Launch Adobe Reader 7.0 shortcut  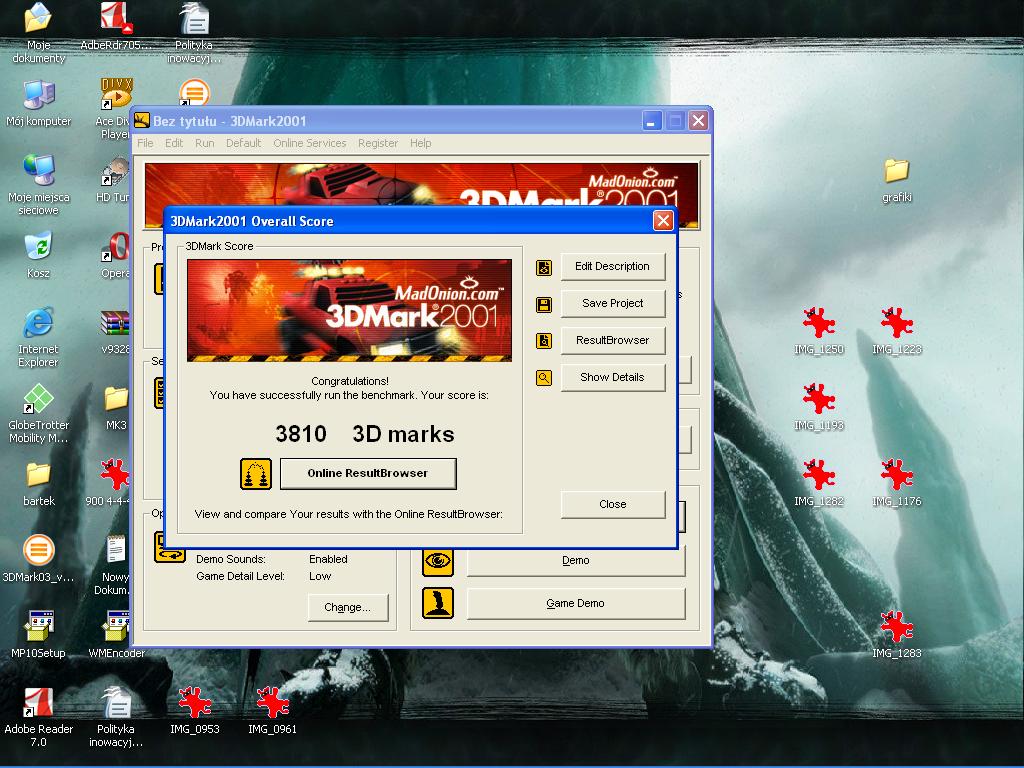pyautogui.click(x=39, y=717)
